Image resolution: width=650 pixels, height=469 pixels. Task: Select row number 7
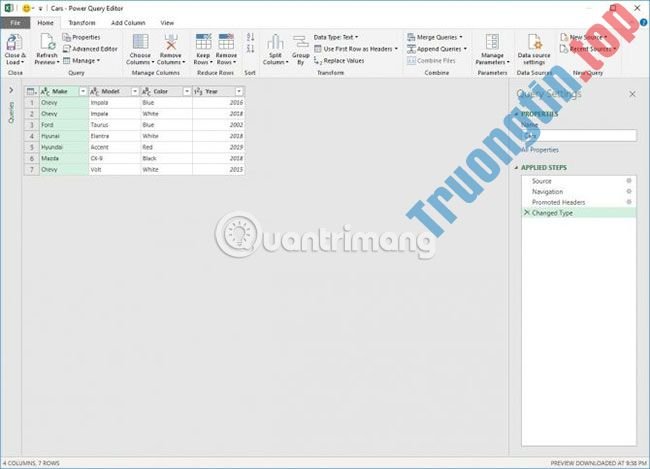tap(32, 170)
